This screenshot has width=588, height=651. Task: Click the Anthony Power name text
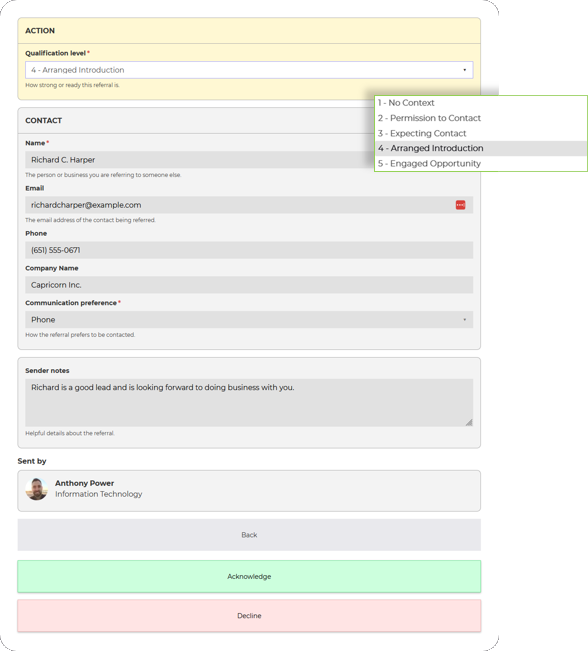[x=84, y=483]
